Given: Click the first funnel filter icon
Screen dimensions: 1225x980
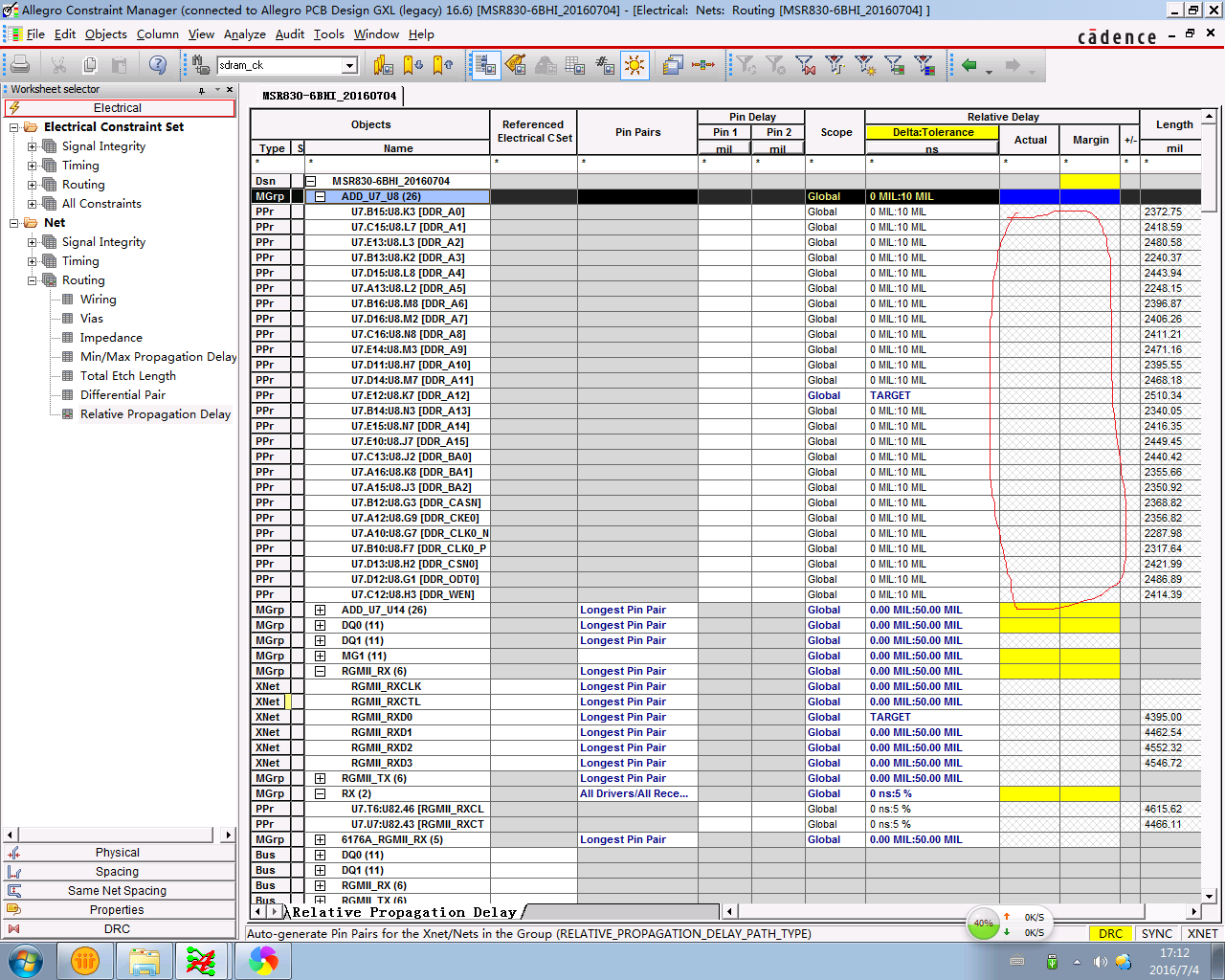Looking at the screenshot, I should [x=746, y=65].
